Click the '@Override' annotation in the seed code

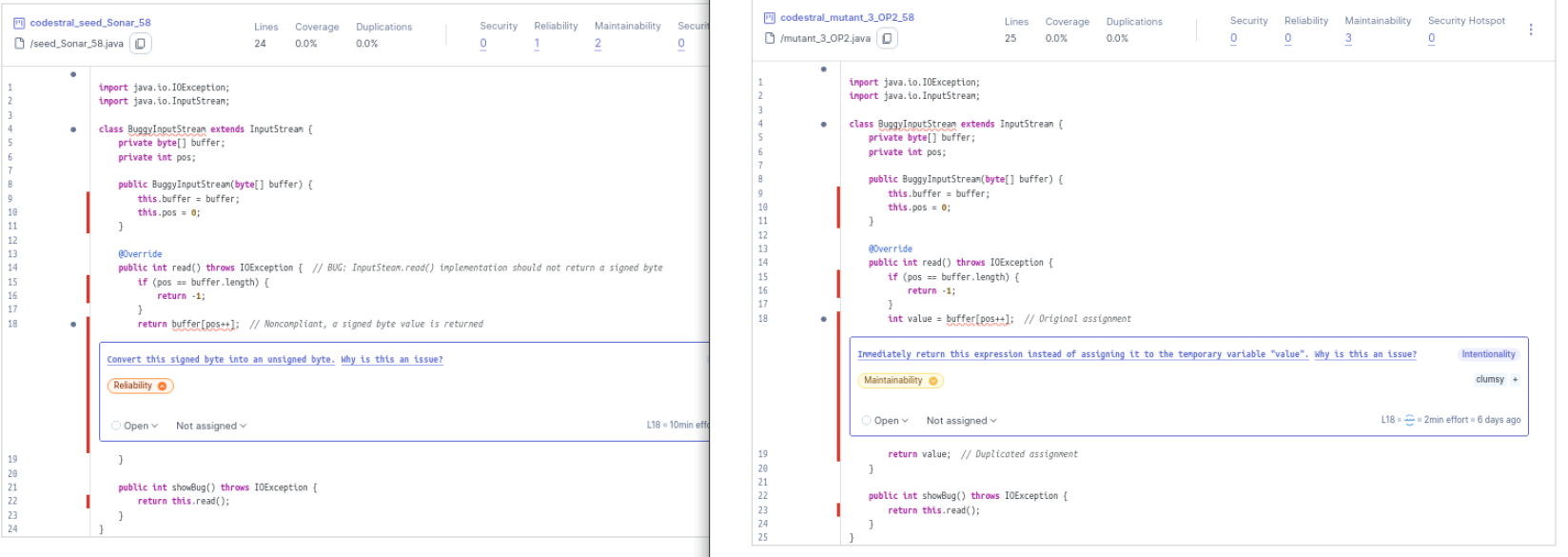[140, 255]
